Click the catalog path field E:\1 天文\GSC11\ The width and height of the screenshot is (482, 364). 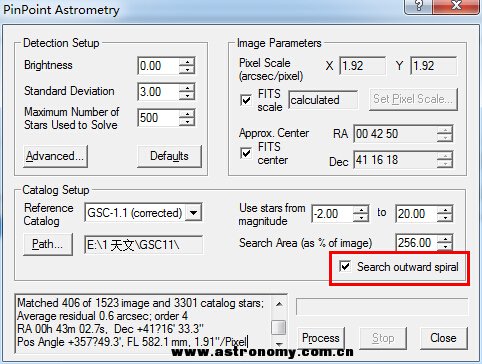144,245
